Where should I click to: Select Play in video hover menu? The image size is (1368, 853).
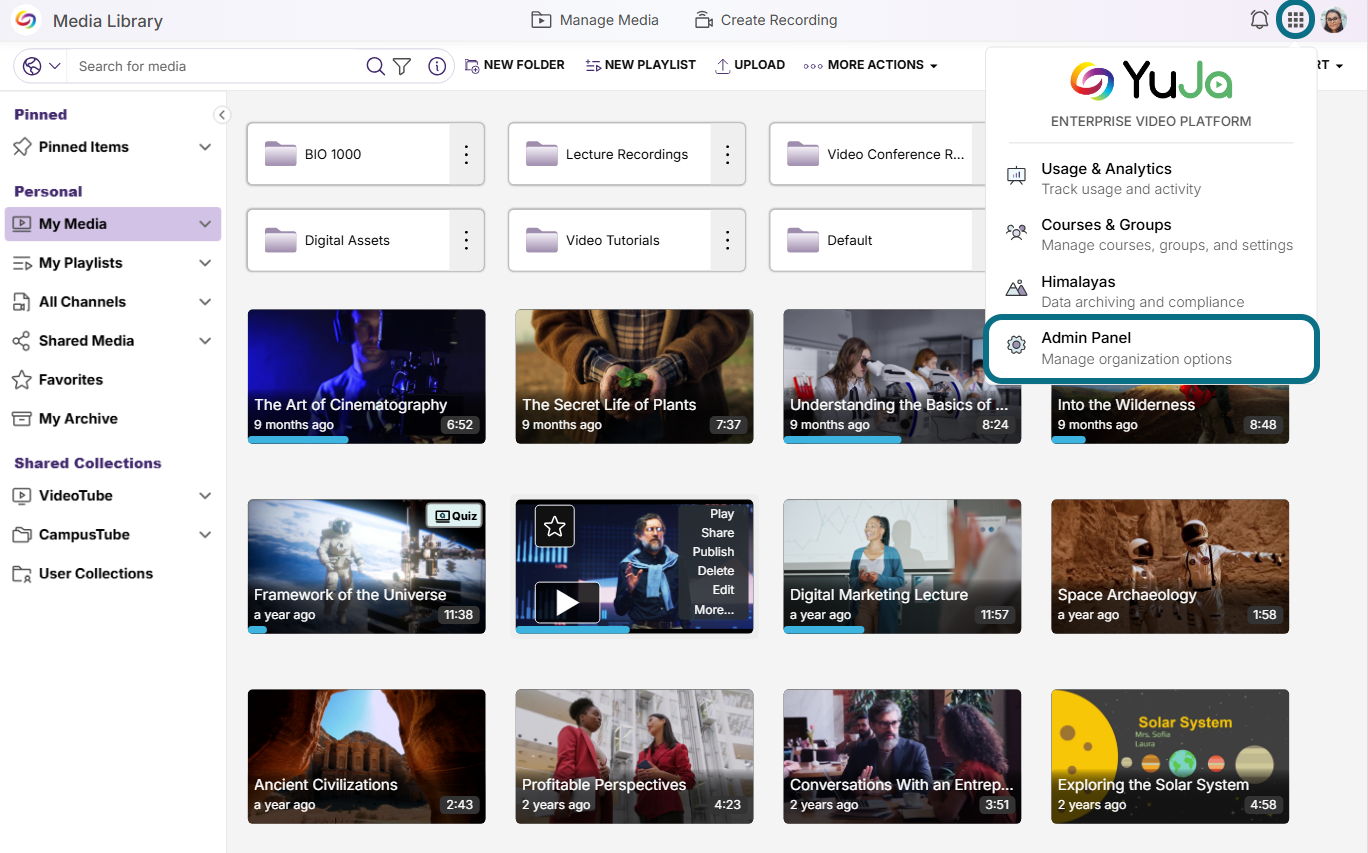(722, 514)
